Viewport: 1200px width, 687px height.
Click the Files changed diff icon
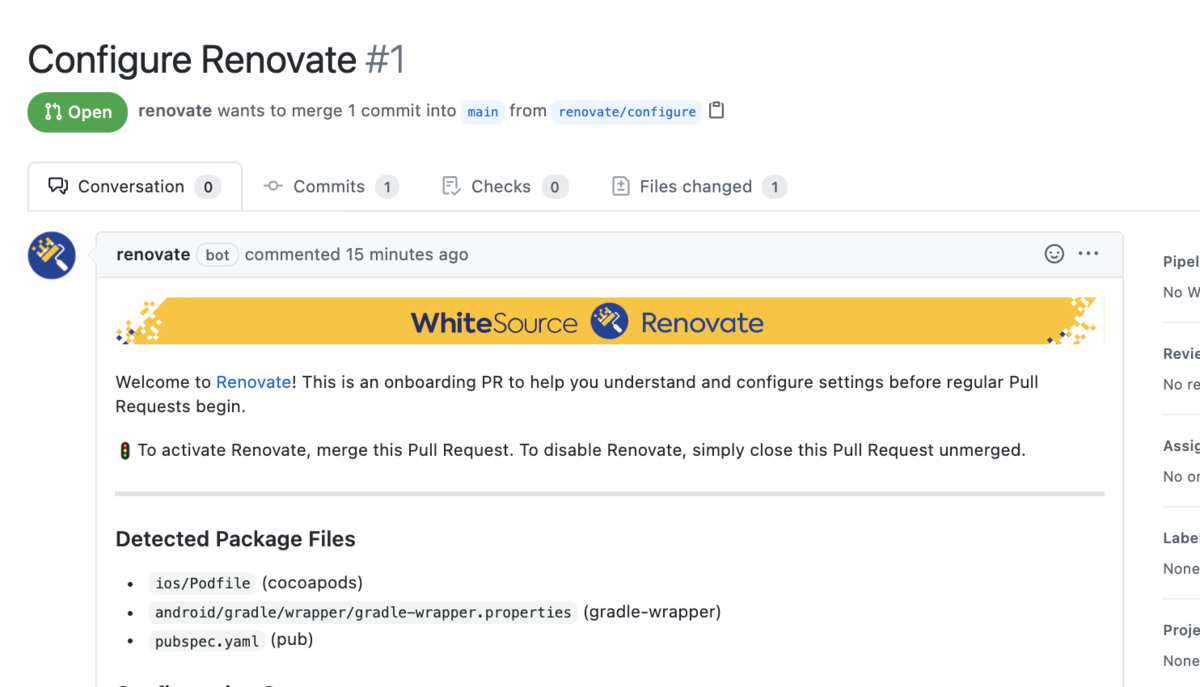621,186
